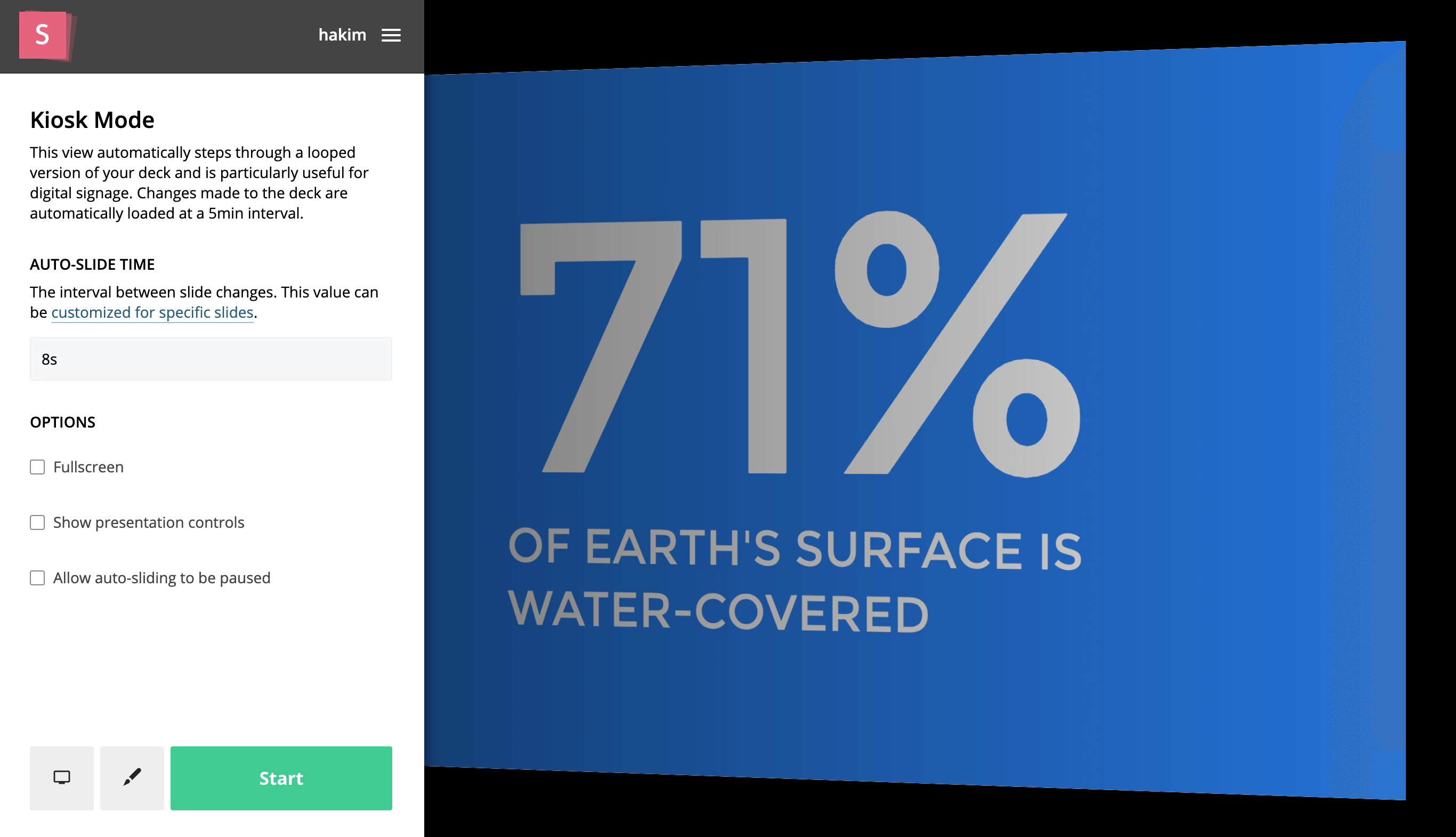Screen dimensions: 1456x837
Task: Focus the auto-slide time field showing 8s
Action: 211,359
